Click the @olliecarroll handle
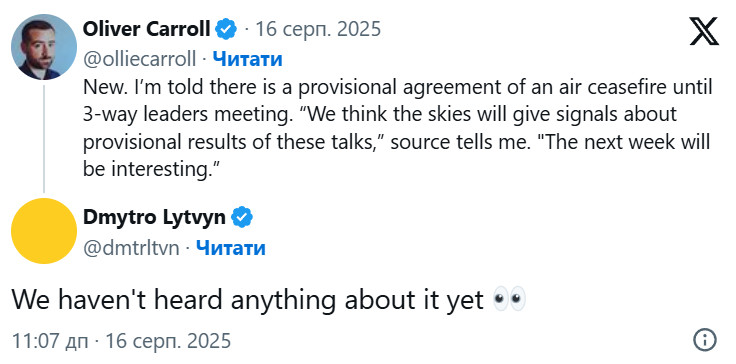Image resolution: width=736 pixels, height=364 pixels. pos(139,60)
